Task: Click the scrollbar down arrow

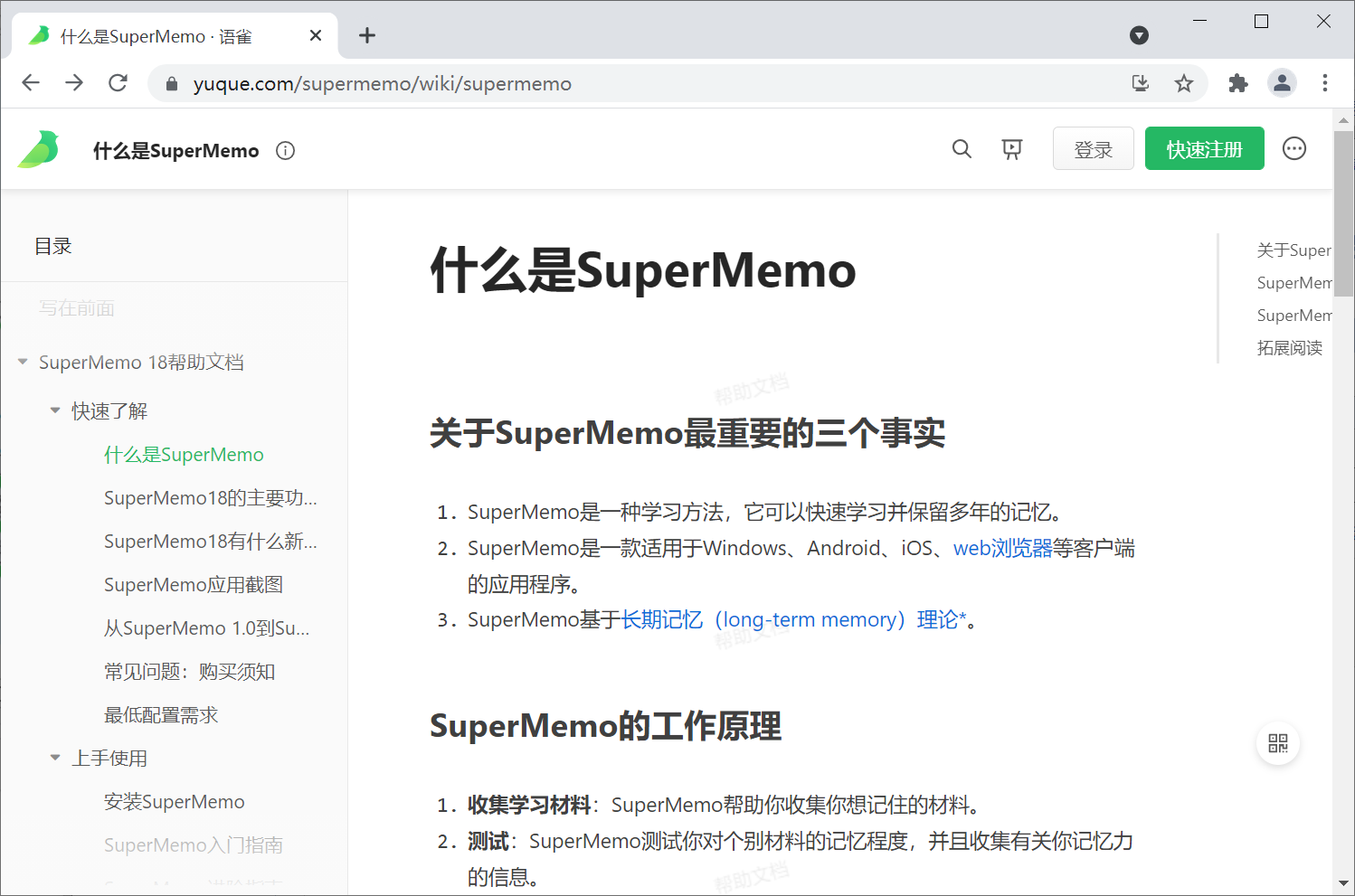Action: (x=1343, y=883)
